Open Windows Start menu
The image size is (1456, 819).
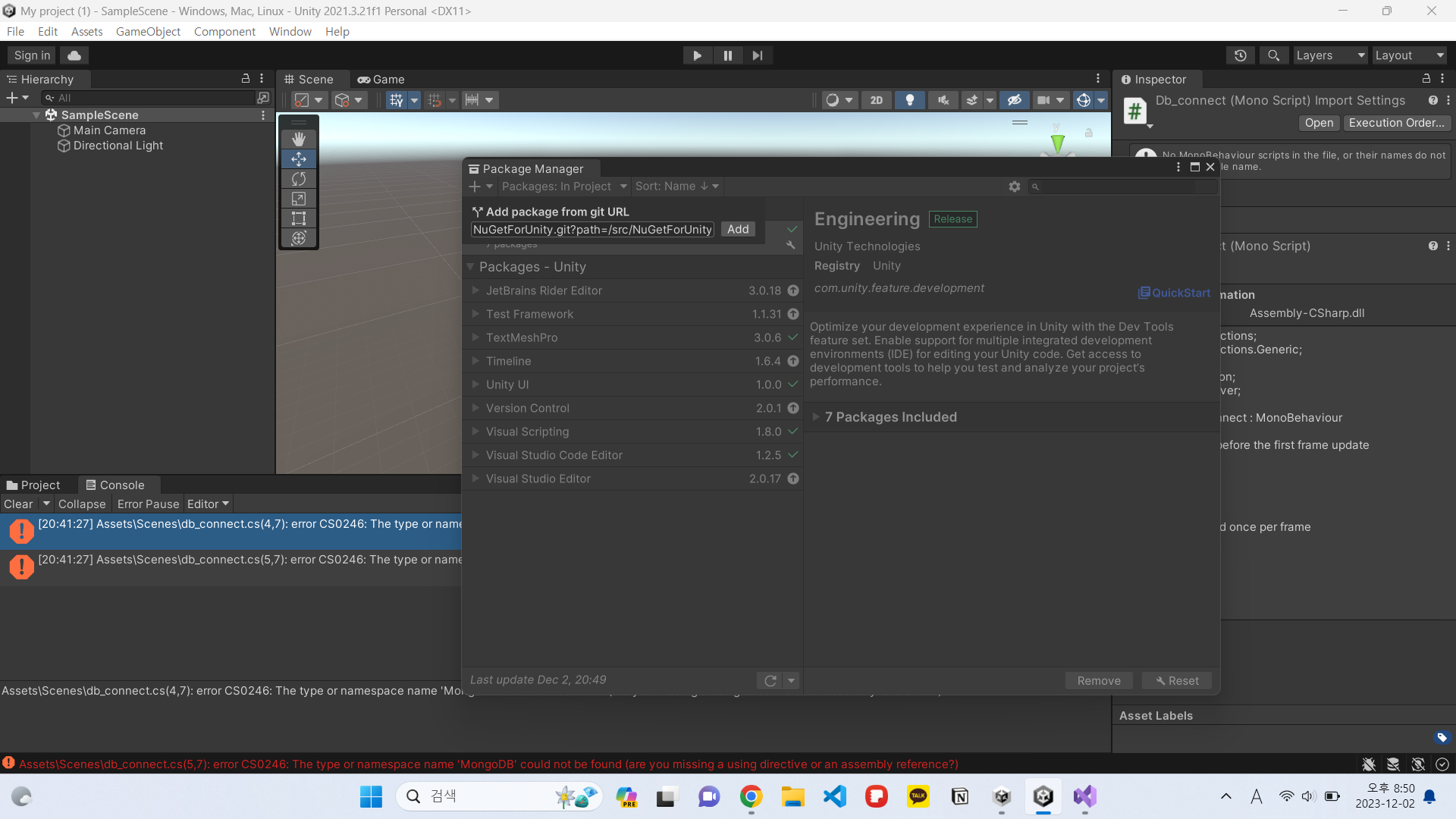(371, 796)
